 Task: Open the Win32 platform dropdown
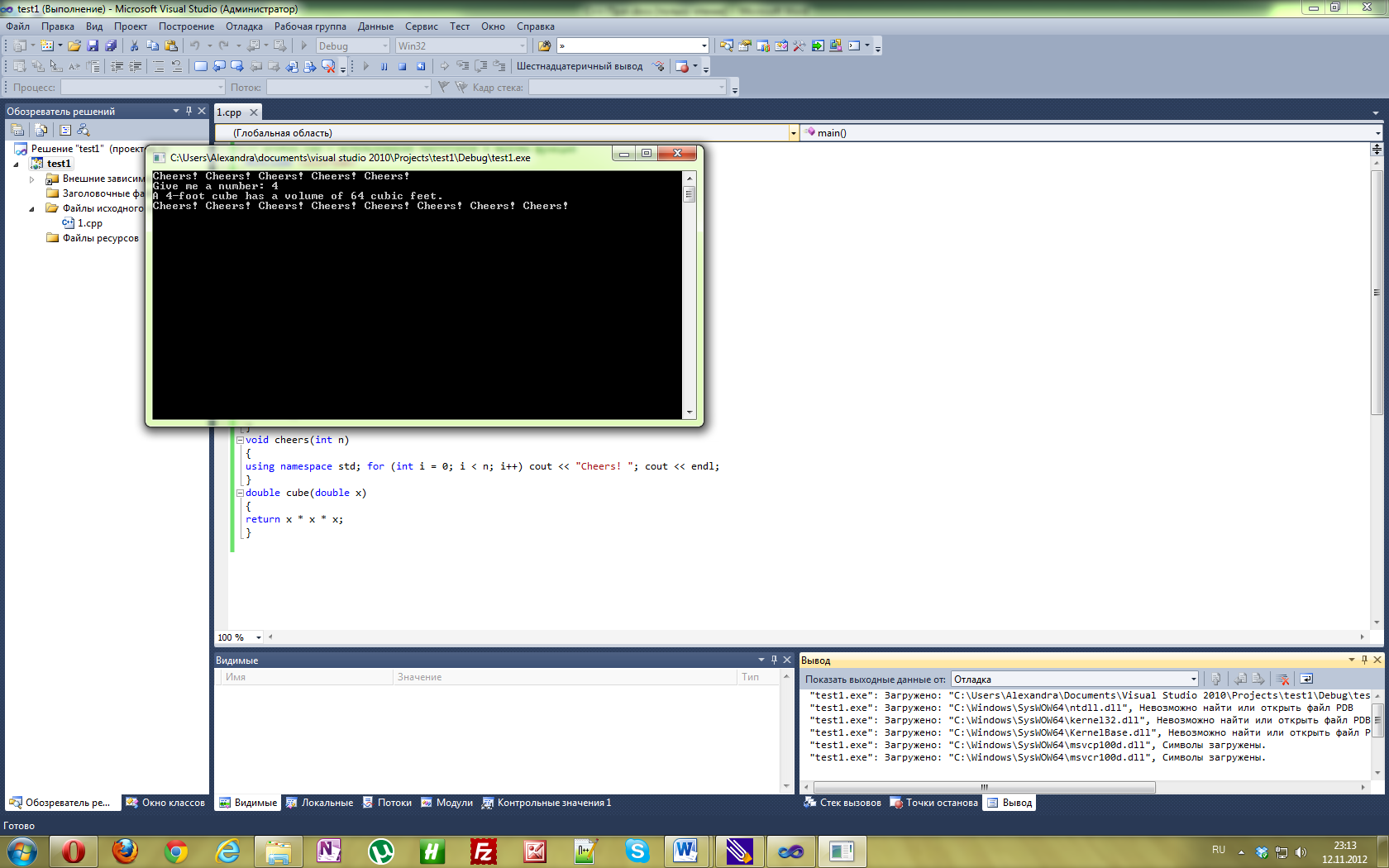coord(461,45)
